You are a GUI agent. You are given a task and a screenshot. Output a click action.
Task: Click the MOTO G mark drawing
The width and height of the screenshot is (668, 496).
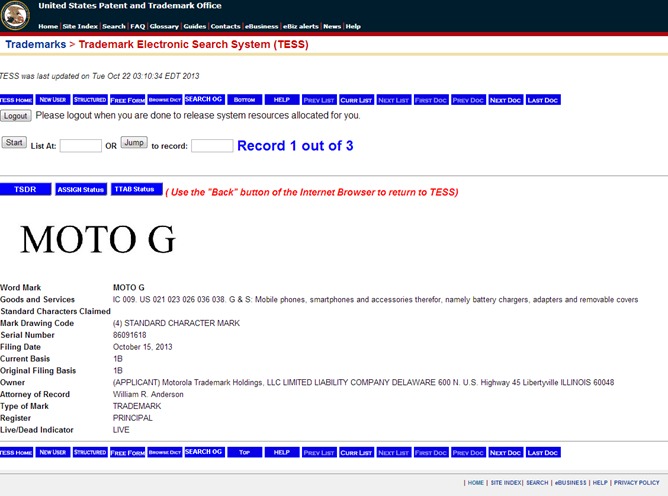(x=98, y=239)
